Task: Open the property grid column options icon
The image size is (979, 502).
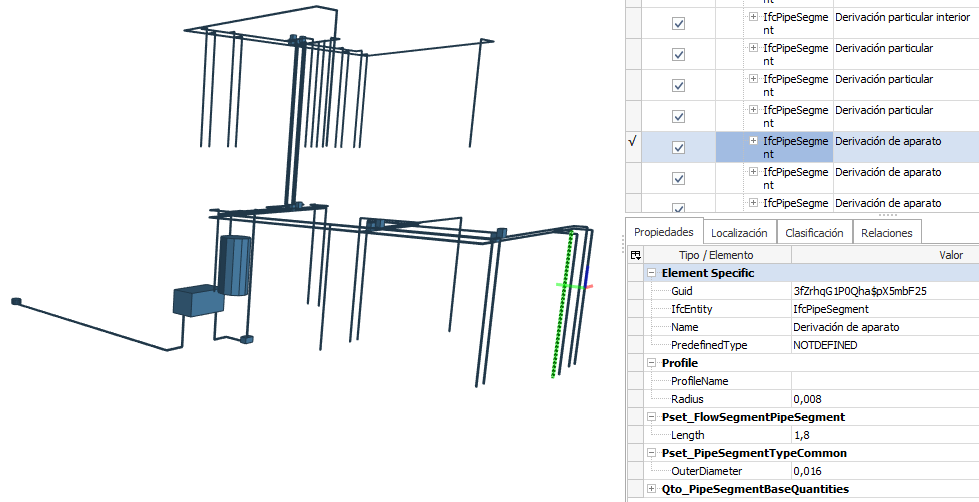Action: (636, 255)
